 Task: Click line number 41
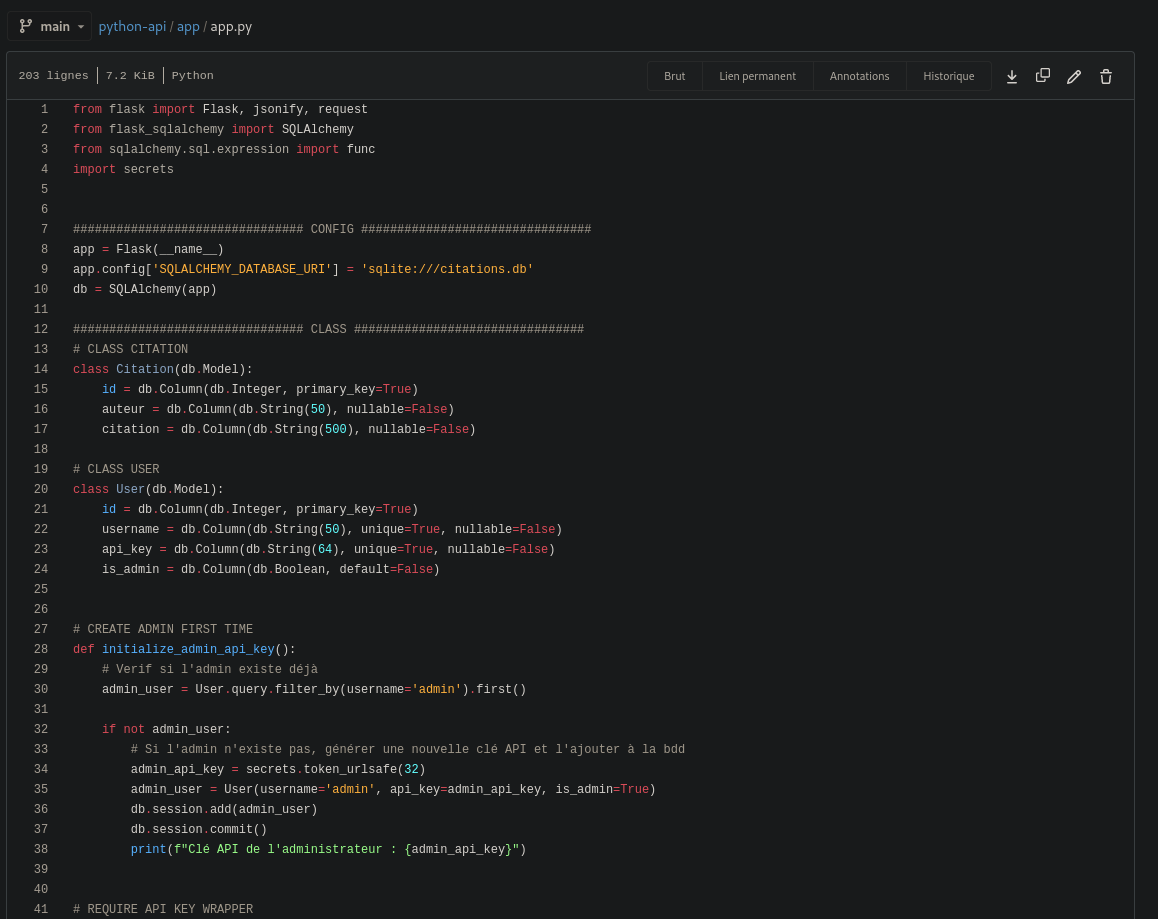41,909
